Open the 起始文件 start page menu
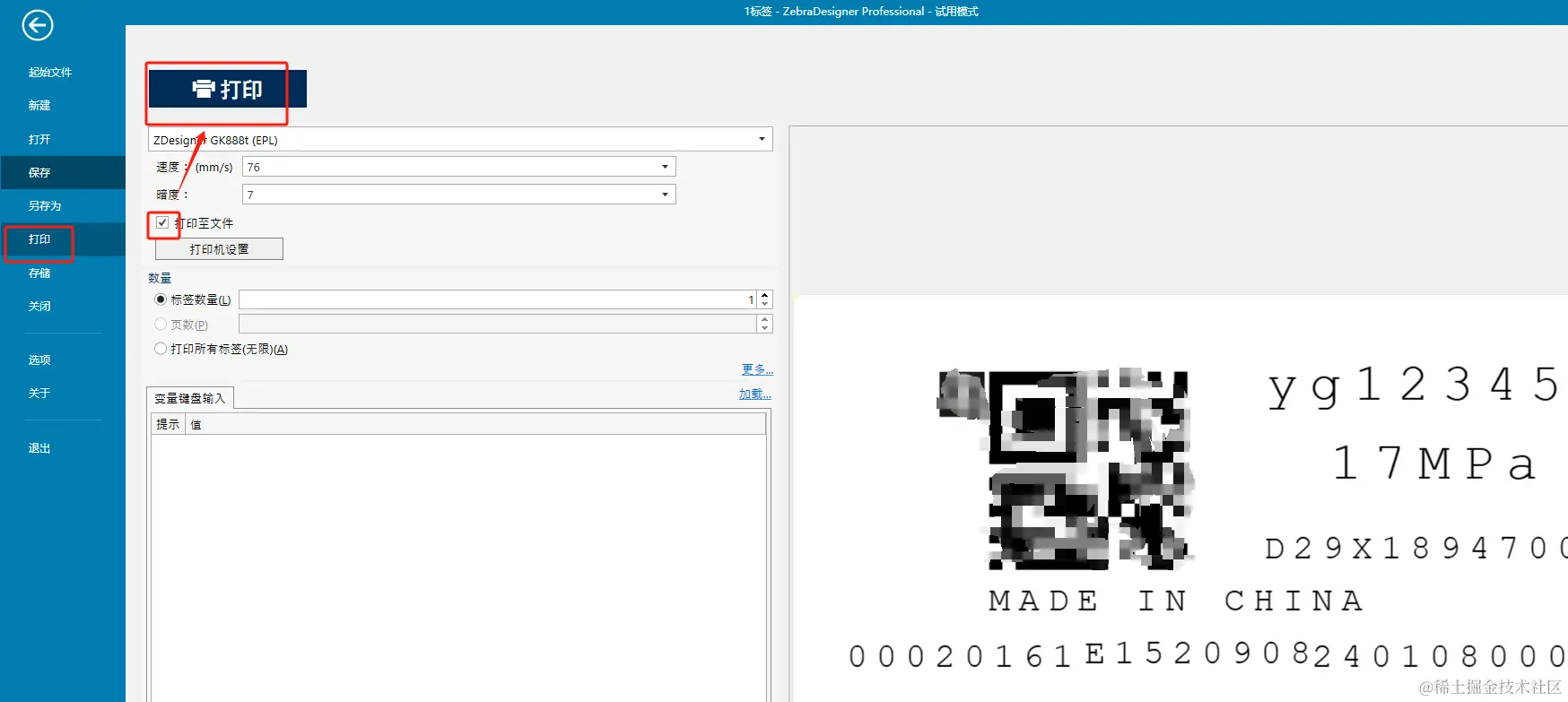This screenshot has height=702, width=1568. pos(50,72)
